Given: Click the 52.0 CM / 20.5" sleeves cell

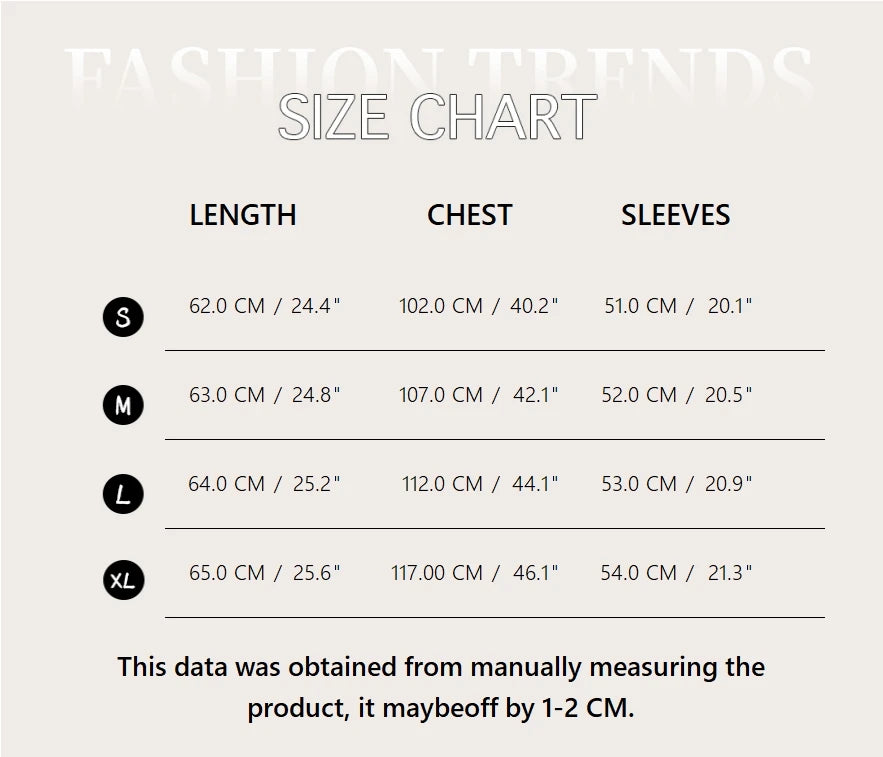Looking at the screenshot, I should (677, 395).
